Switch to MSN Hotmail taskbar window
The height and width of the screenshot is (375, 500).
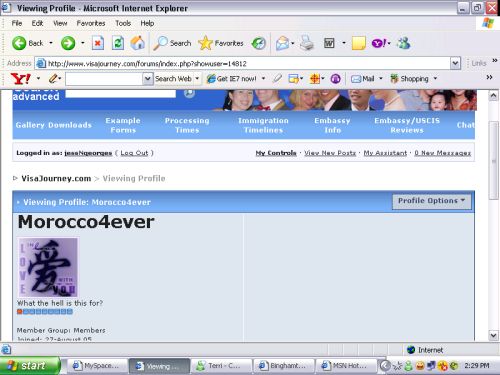click(347, 366)
